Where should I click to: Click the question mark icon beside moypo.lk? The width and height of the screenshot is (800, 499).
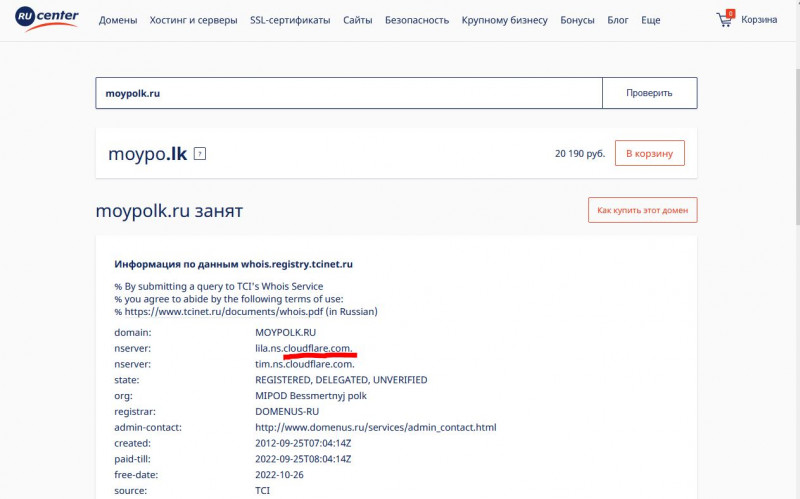pos(200,154)
